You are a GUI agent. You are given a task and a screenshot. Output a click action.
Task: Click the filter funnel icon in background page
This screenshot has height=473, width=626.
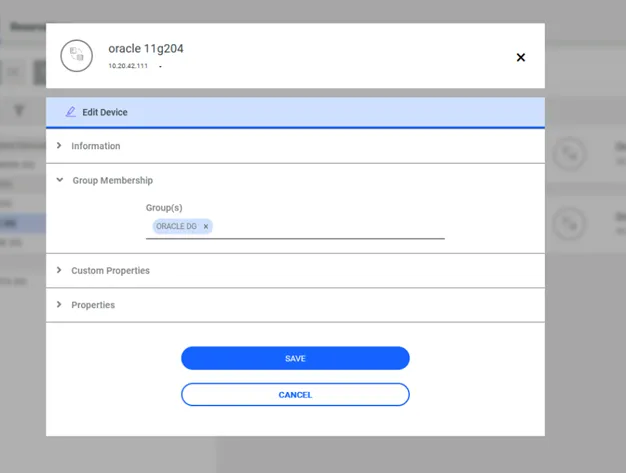[19, 111]
